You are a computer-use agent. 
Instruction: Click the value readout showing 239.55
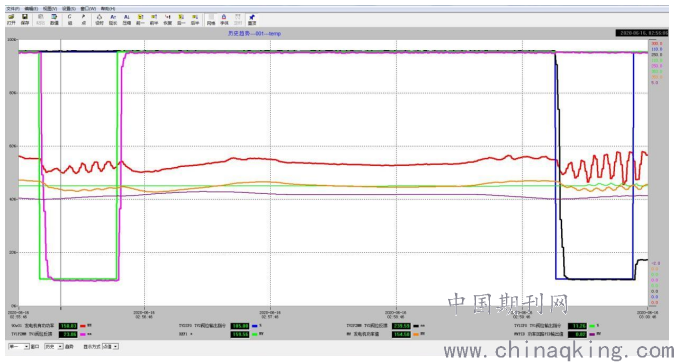coord(401,326)
